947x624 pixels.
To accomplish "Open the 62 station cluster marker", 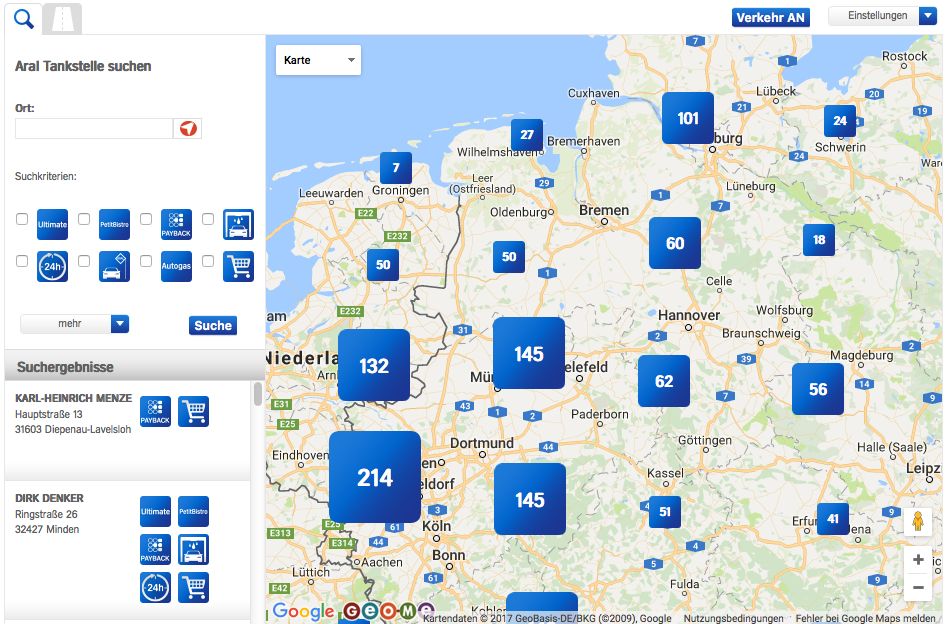I will [664, 381].
